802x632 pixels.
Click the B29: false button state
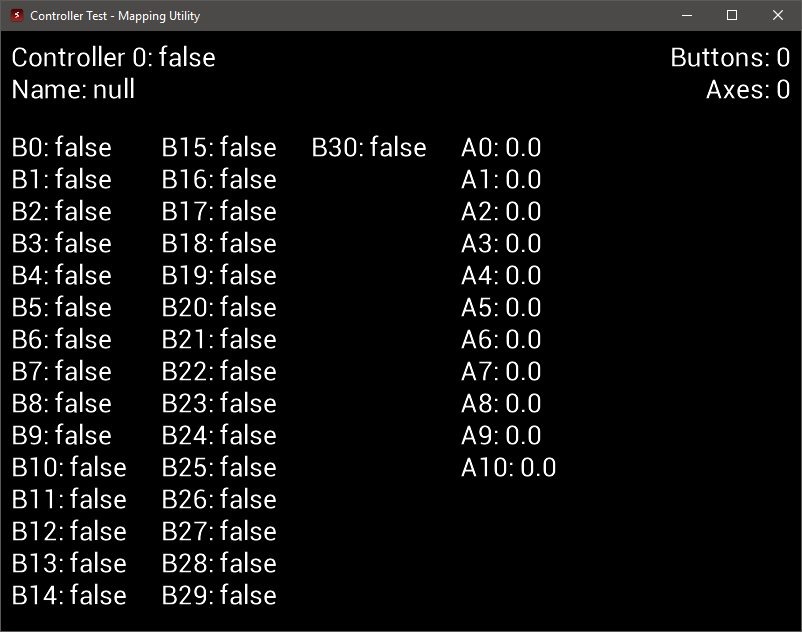[219, 595]
